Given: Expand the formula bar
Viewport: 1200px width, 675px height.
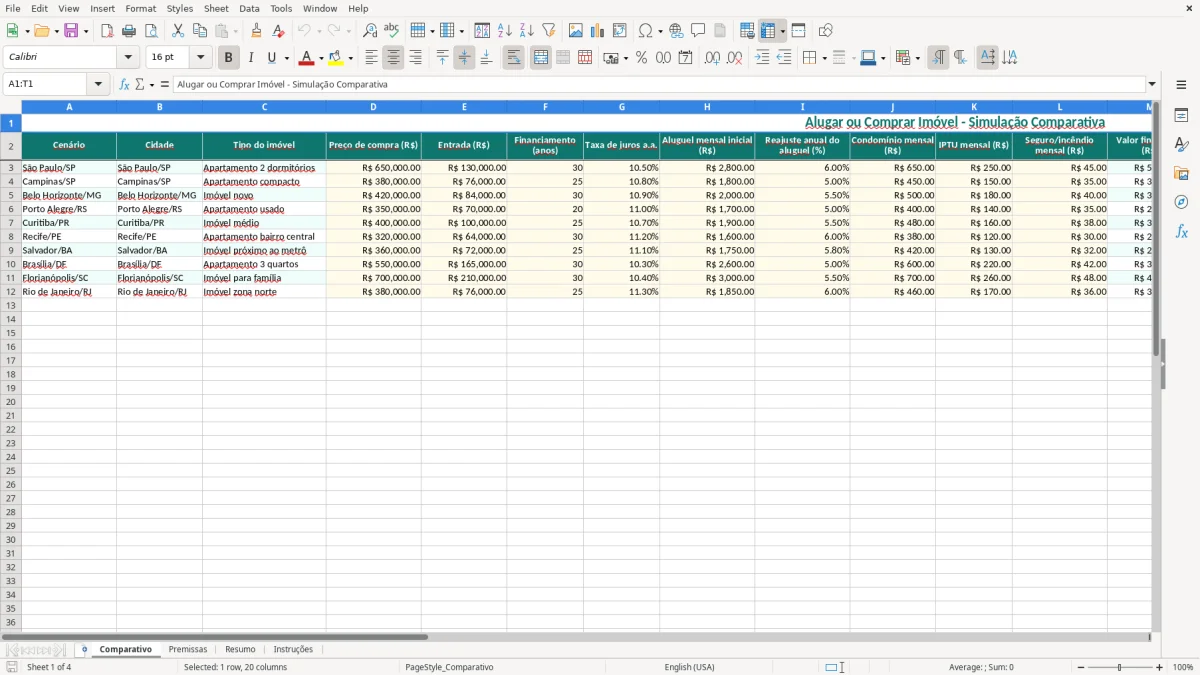Looking at the screenshot, I should click(x=1152, y=84).
